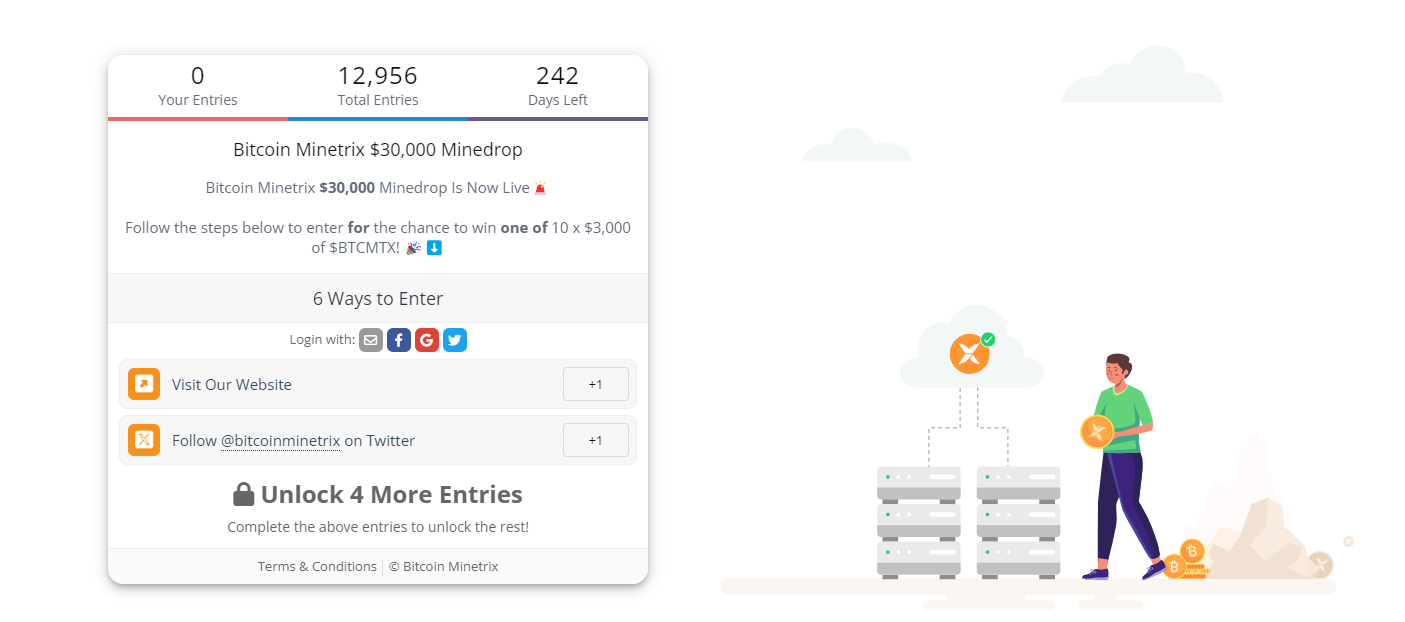Image resolution: width=1405 pixels, height=622 pixels.
Task: Log in with the Google icon
Action: pos(427,340)
